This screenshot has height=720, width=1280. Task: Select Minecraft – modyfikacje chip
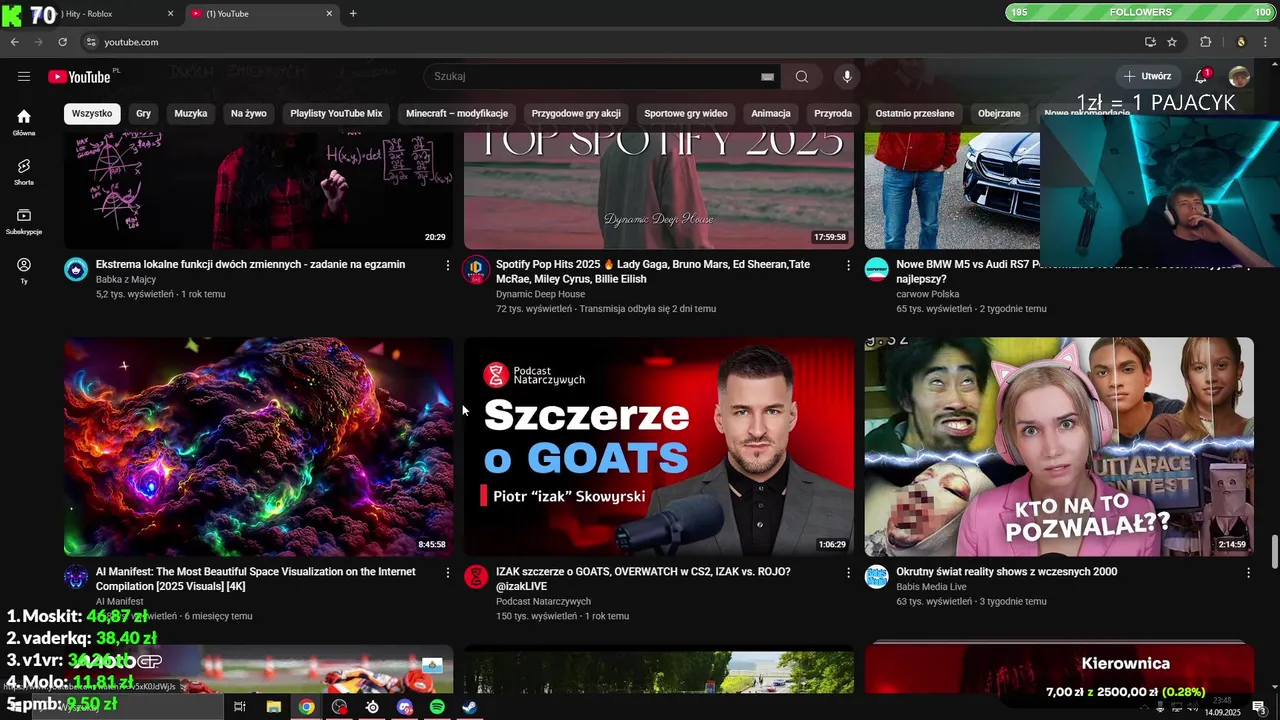(457, 113)
